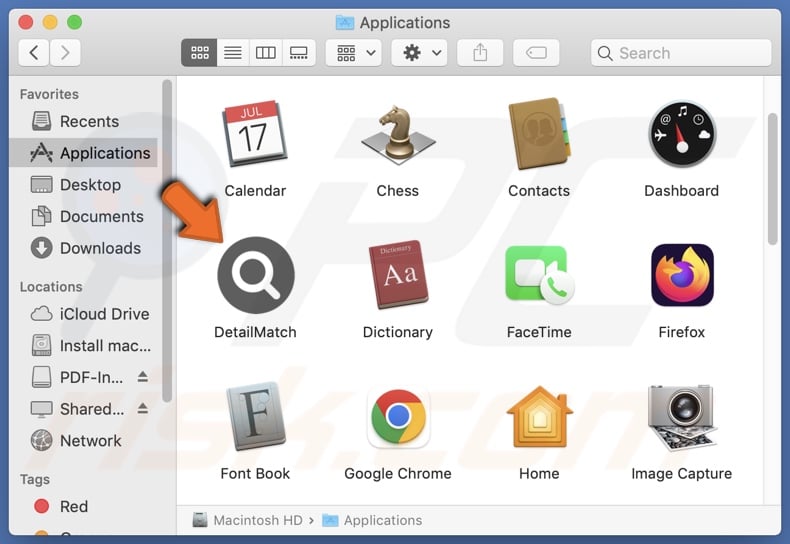
Task: Open iCloud Drive in the sidebar
Action: coord(84,314)
